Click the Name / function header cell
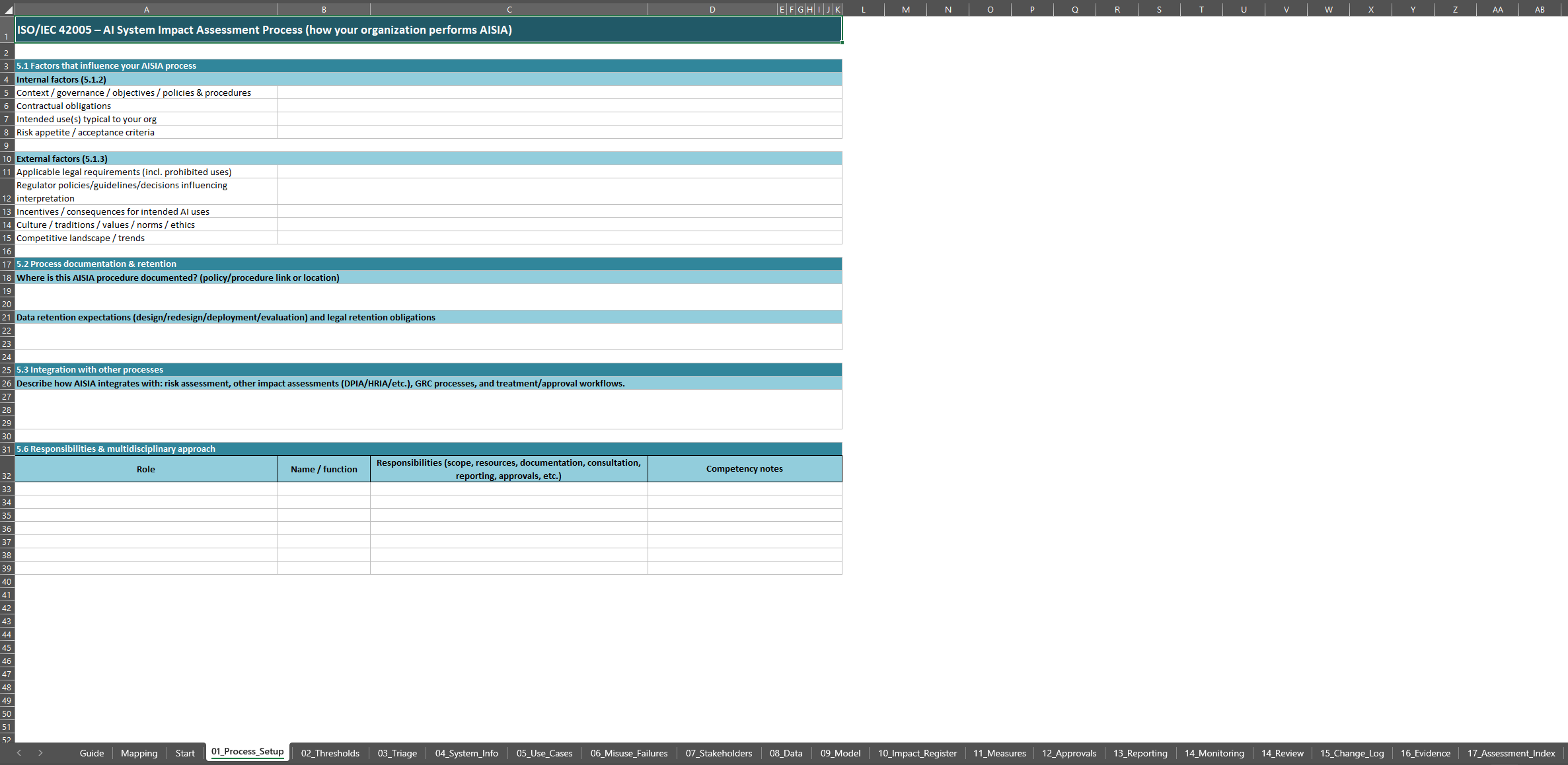Viewport: 1568px width, 765px height. pyautogui.click(x=324, y=469)
